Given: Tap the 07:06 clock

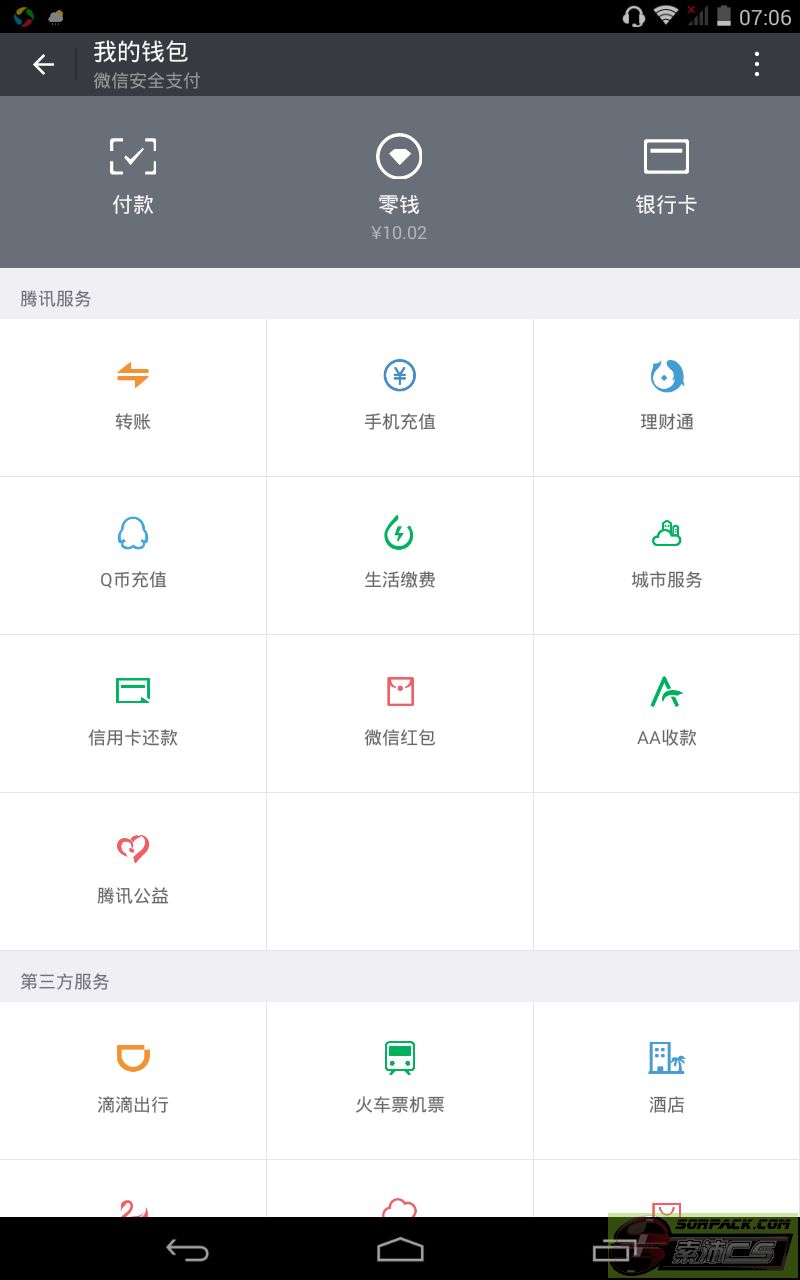Looking at the screenshot, I should (766, 17).
